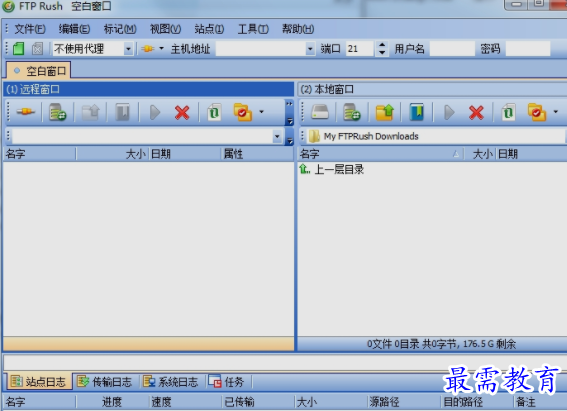This screenshot has height=411, width=567.
Task: Click local pane transfer play icon
Action: tap(449, 112)
